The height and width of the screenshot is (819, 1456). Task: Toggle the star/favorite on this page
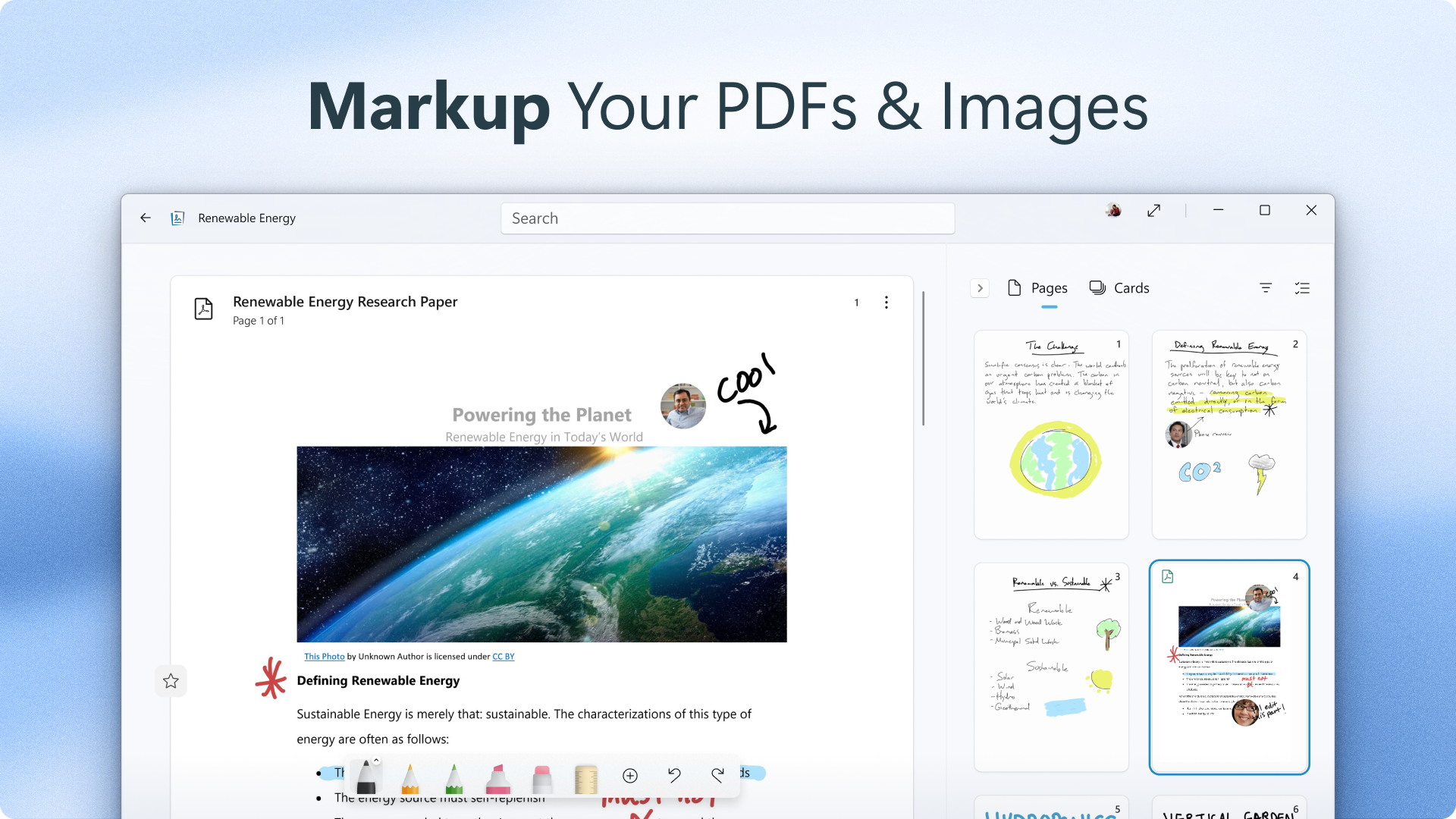click(170, 681)
